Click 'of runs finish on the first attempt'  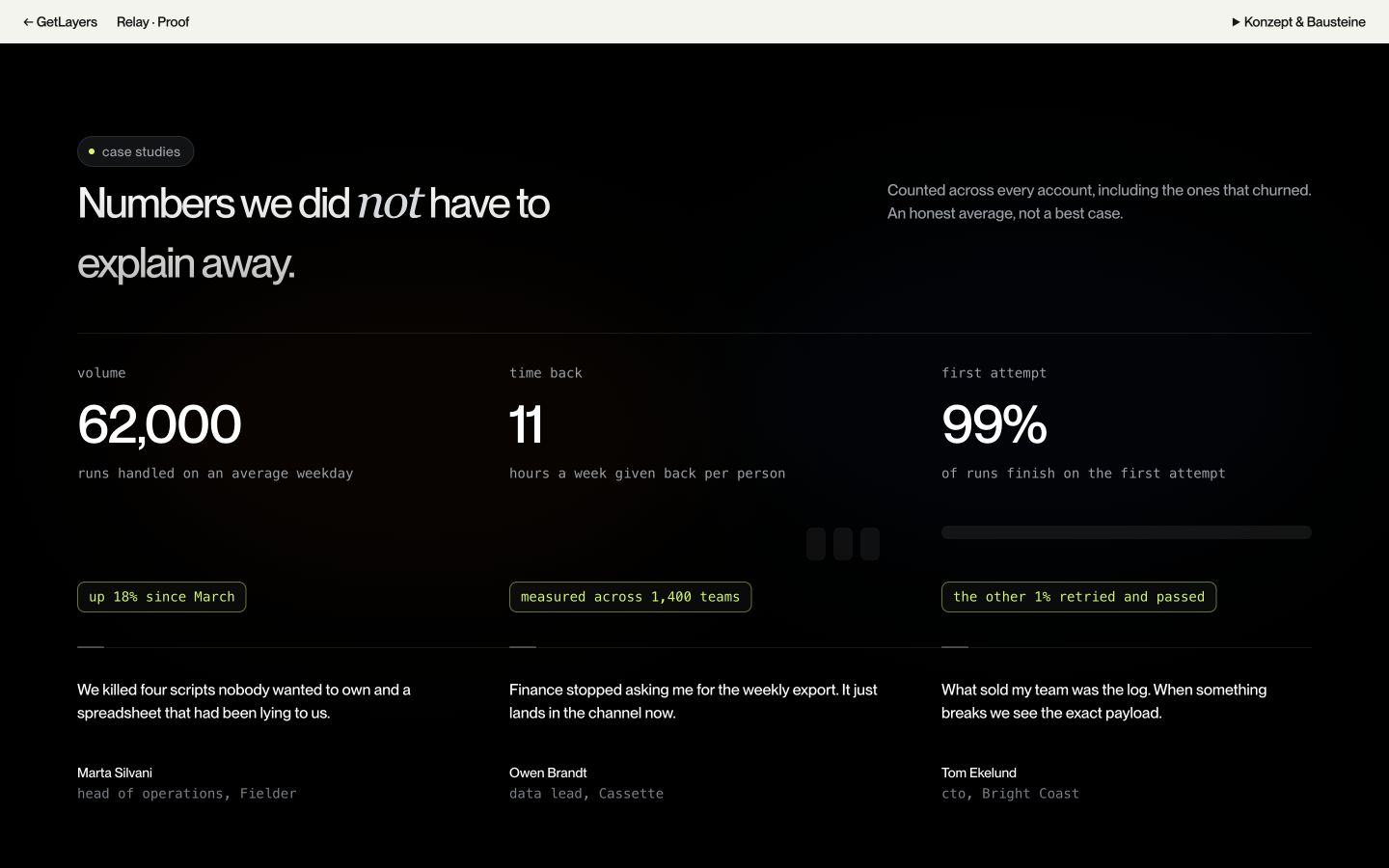1083,474
